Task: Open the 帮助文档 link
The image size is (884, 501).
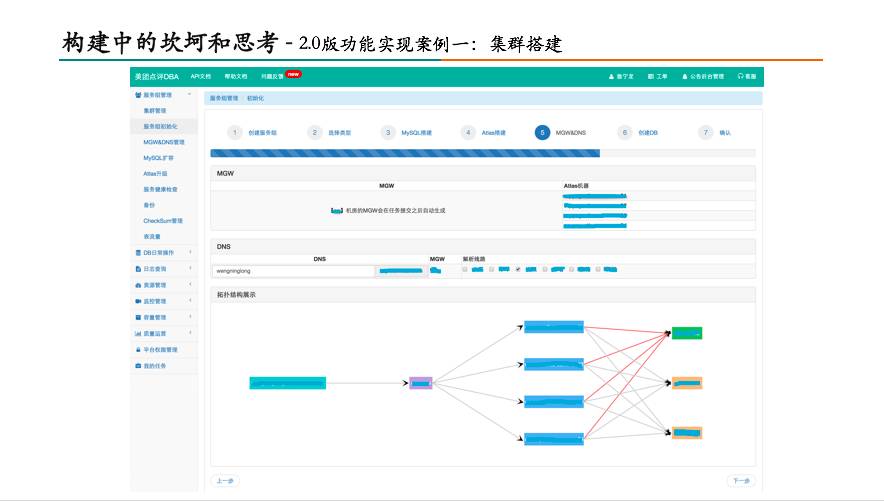Action: pyautogui.click(x=236, y=76)
